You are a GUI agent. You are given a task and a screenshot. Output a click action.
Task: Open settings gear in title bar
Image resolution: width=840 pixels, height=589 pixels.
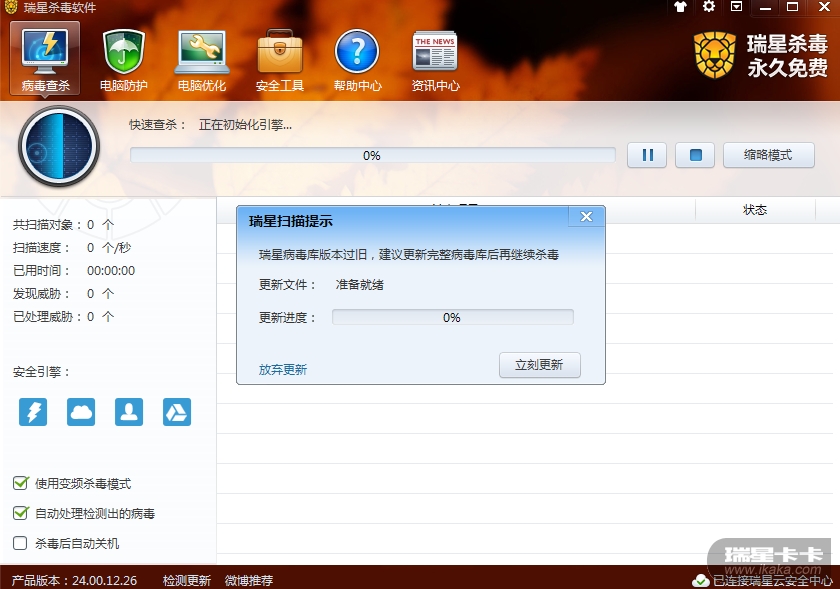(x=709, y=7)
